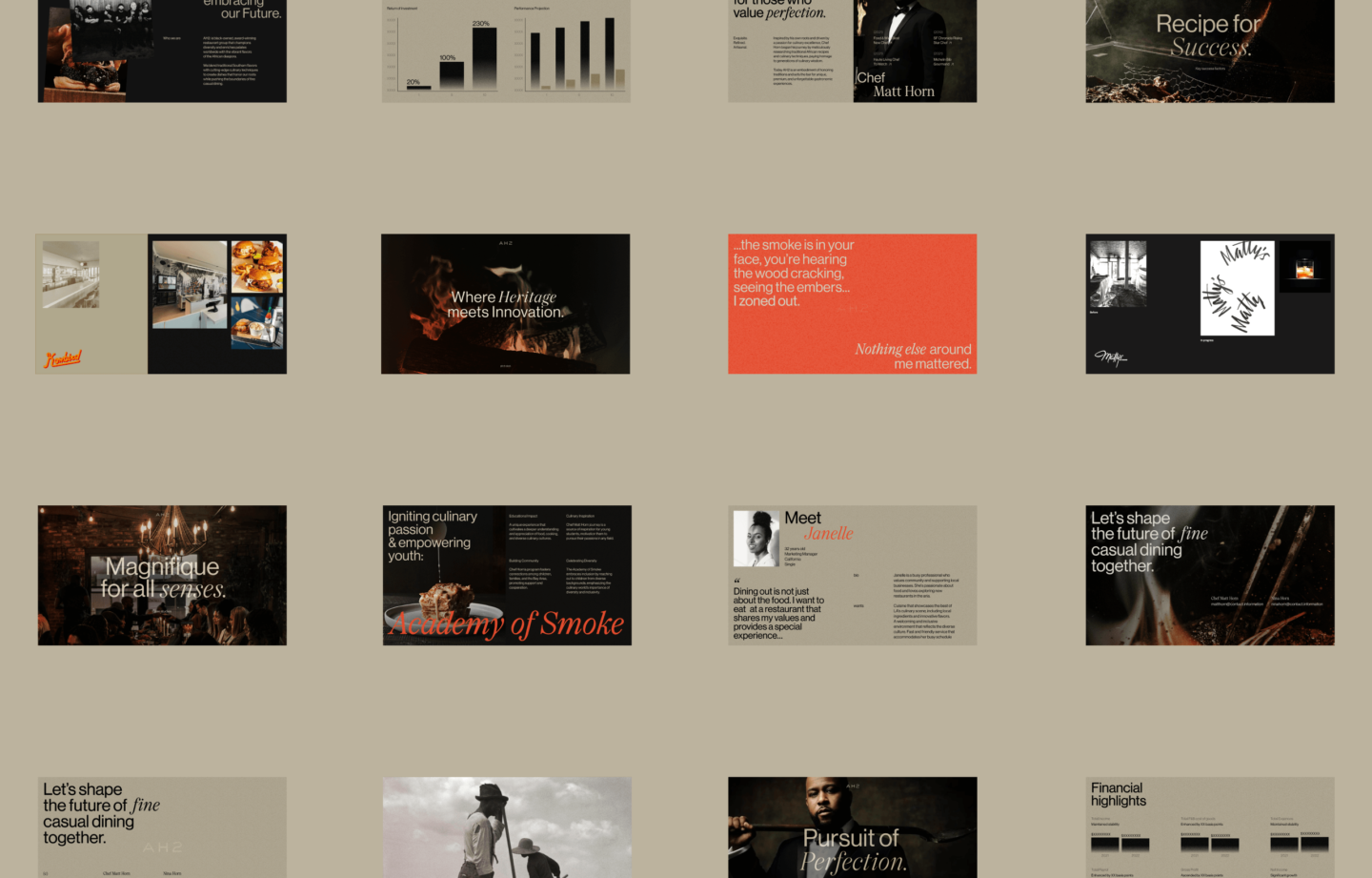This screenshot has width=1372, height=878.
Task: Click the burger photo in the Kowbird slide
Action: (257, 266)
